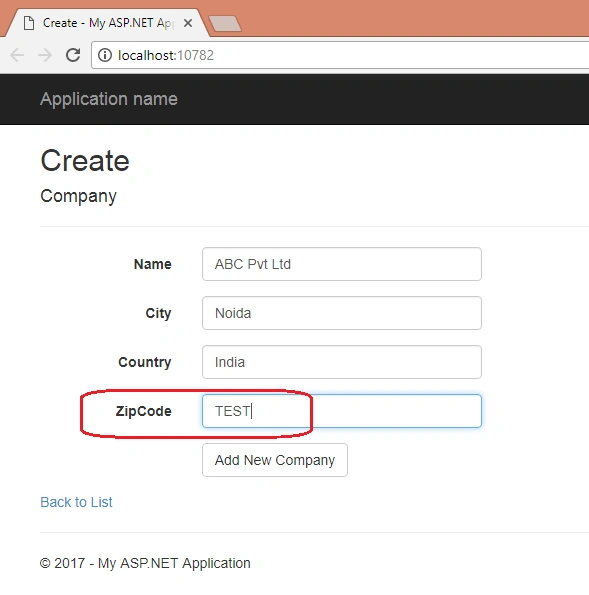Viewport: 589px width, 595px height.
Task: Open the Application name navbar link
Action: [109, 99]
